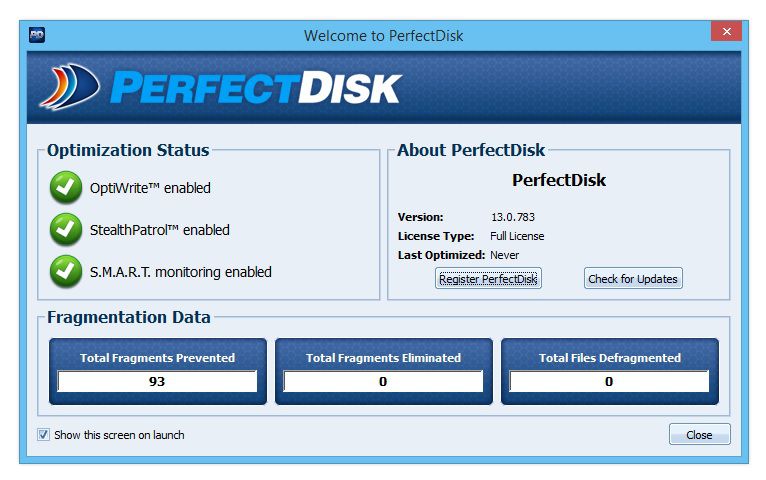Click the version number 13.0.783

tap(513, 217)
